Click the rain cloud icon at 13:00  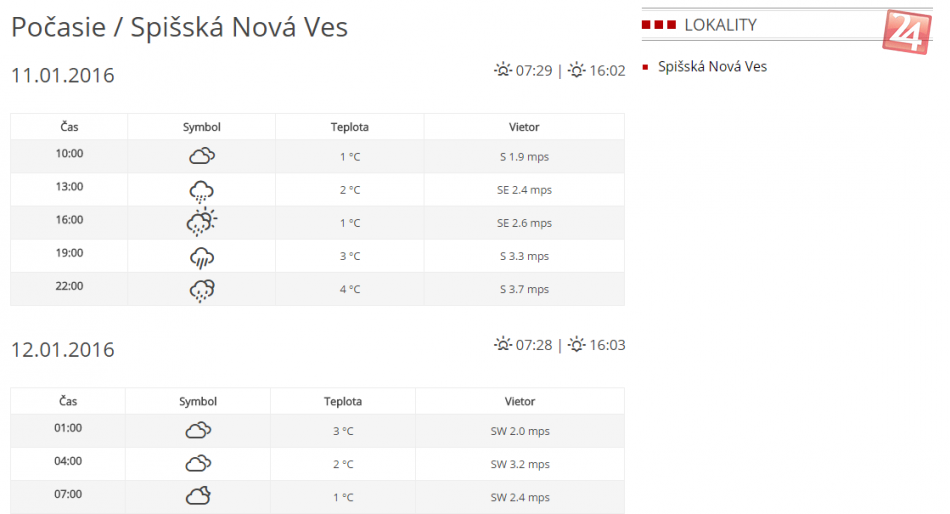pyautogui.click(x=202, y=190)
